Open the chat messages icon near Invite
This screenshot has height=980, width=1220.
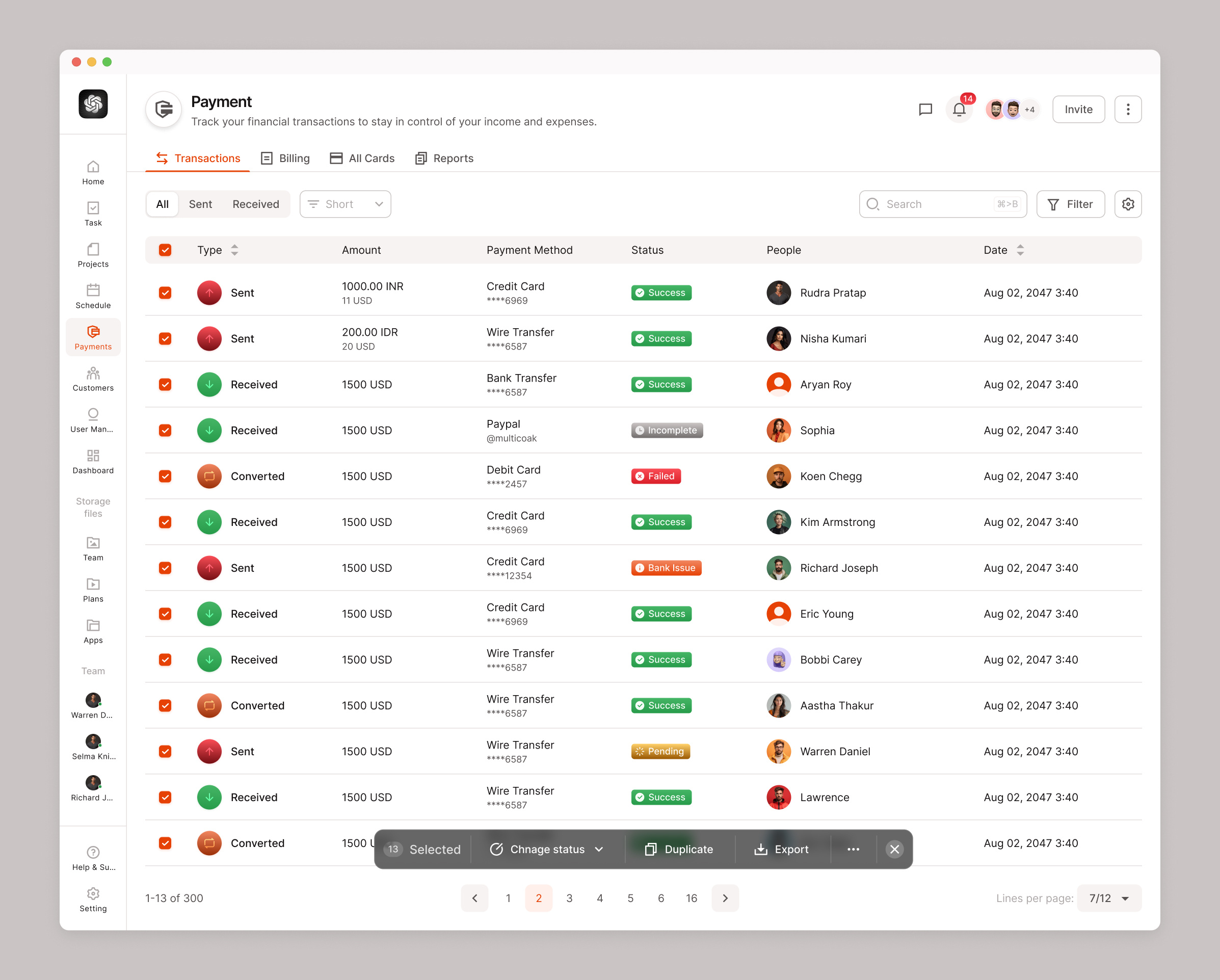925,109
